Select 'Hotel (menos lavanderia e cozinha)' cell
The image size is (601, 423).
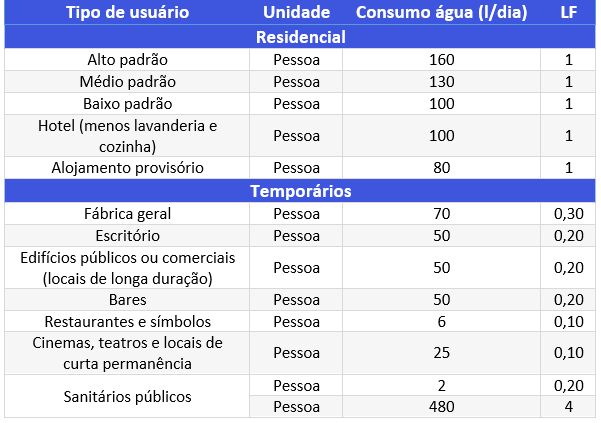127,136
